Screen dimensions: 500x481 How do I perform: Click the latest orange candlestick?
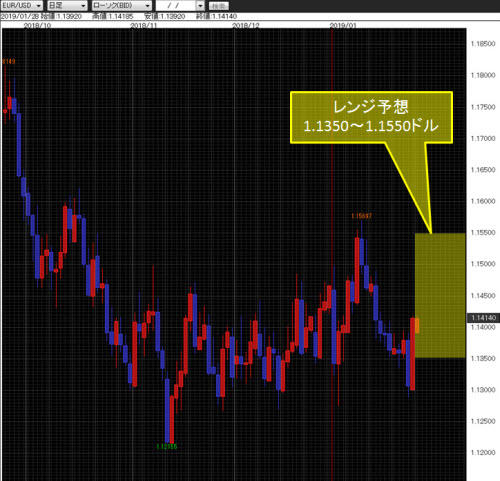tap(417, 326)
